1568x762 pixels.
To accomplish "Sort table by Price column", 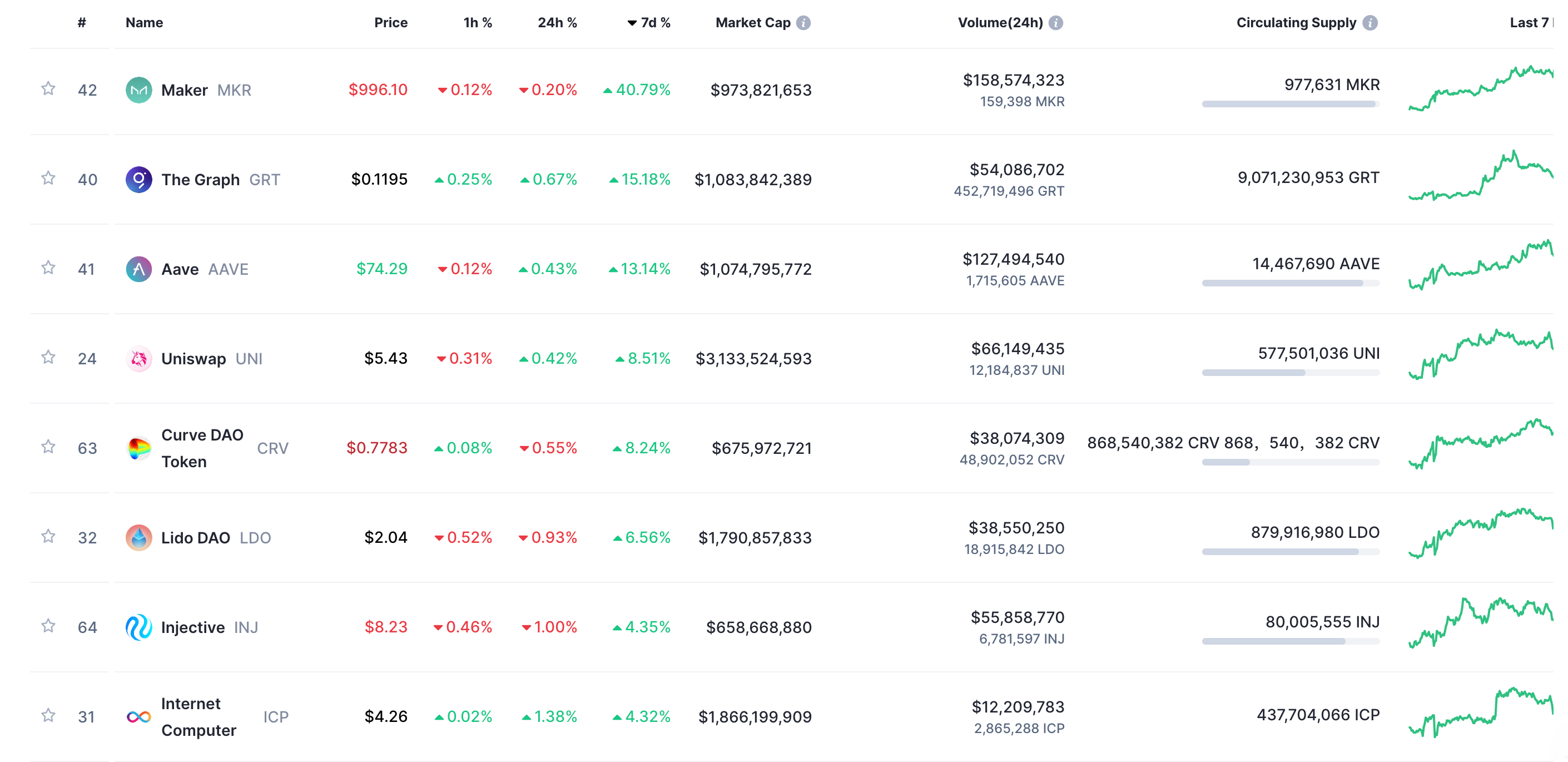I will point(391,23).
